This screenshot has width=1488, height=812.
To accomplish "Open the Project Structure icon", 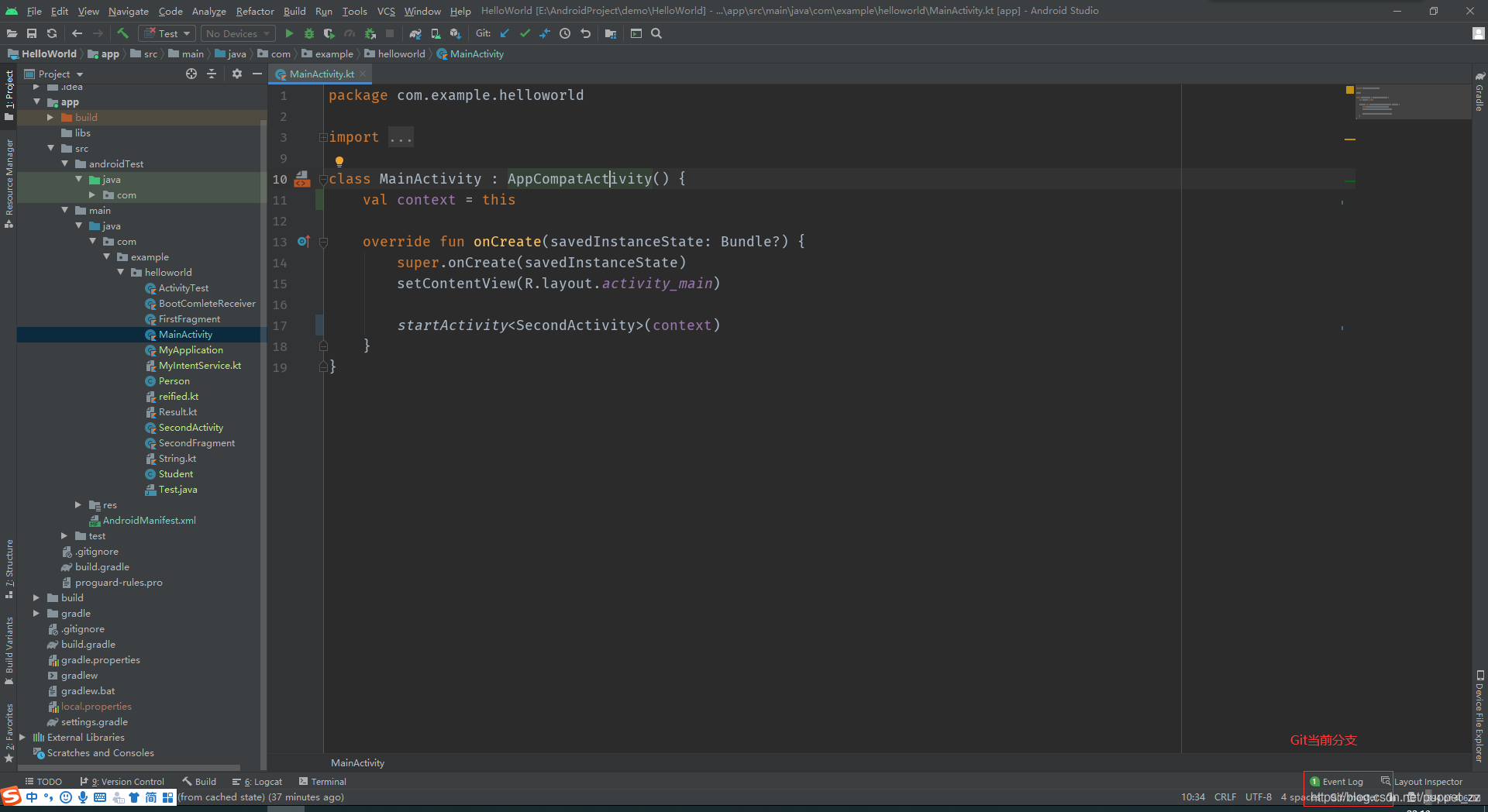I will click(x=611, y=33).
